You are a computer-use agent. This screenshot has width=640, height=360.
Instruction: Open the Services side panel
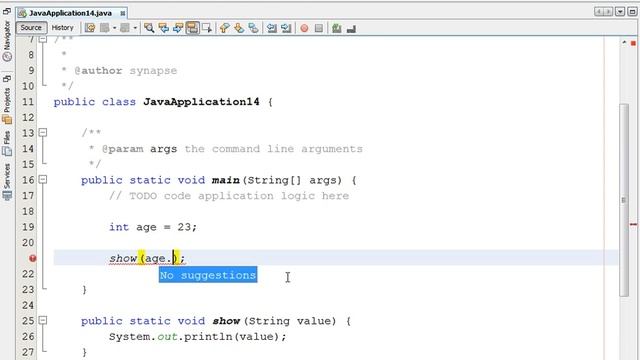point(7,182)
